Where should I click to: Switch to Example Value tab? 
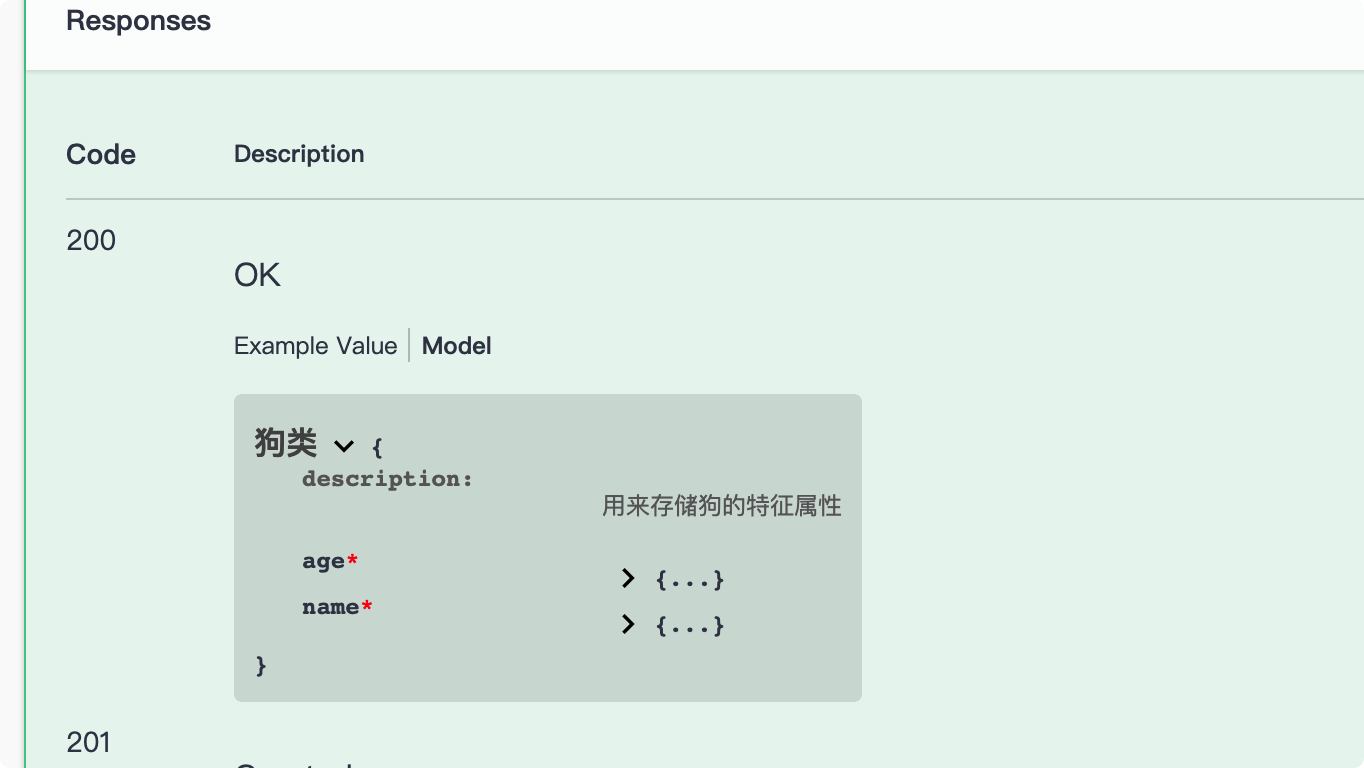[315, 346]
